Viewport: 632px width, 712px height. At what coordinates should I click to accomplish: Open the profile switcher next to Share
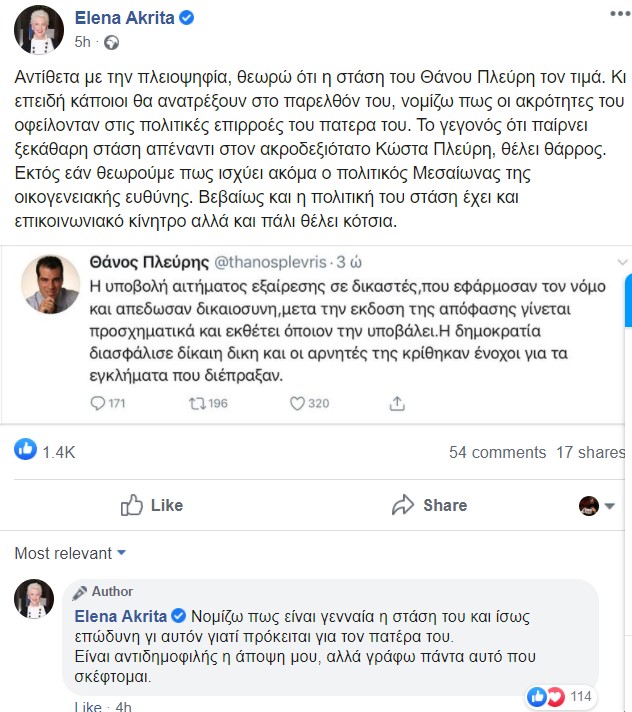click(596, 505)
